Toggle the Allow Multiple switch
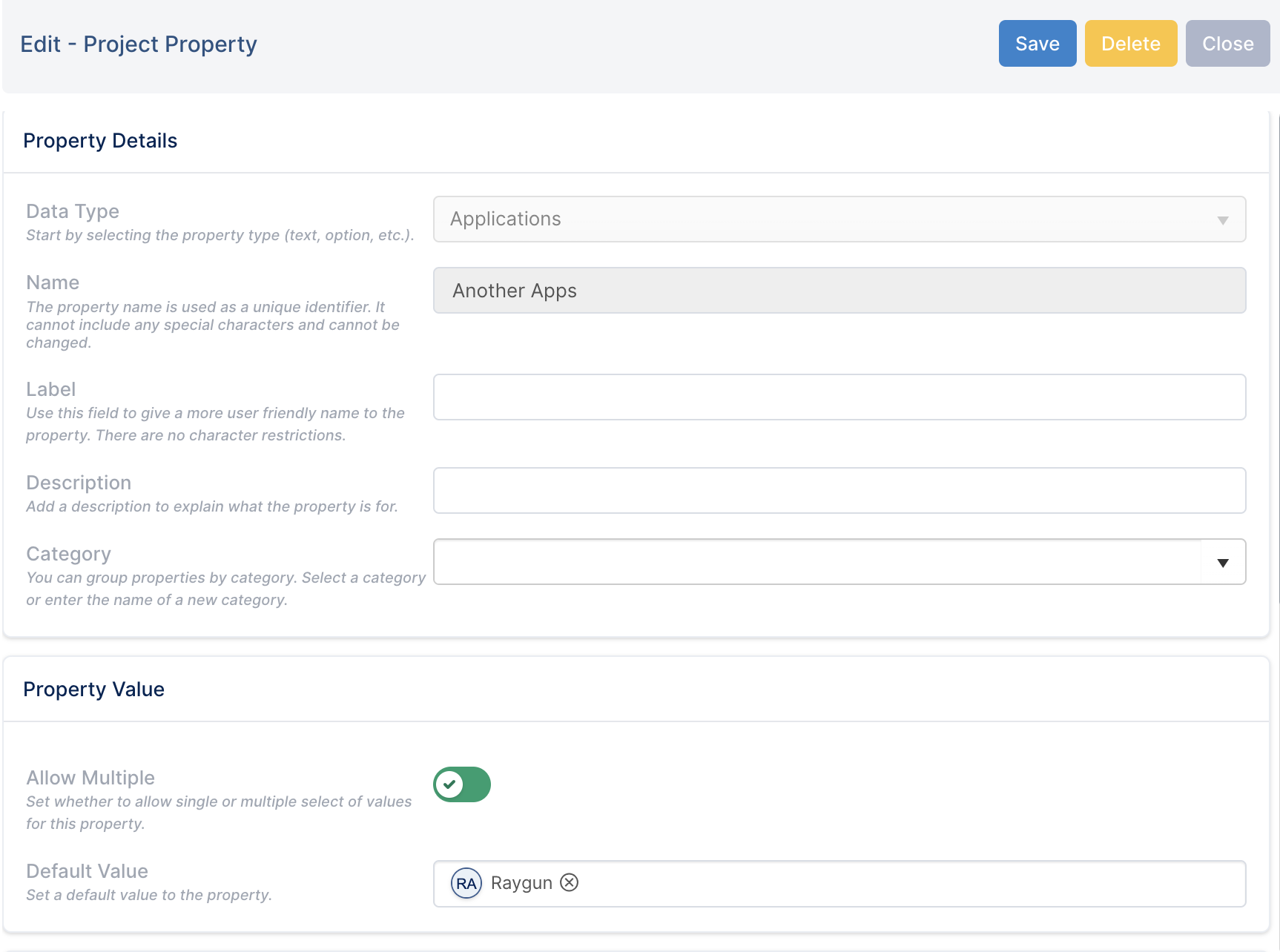 462,784
